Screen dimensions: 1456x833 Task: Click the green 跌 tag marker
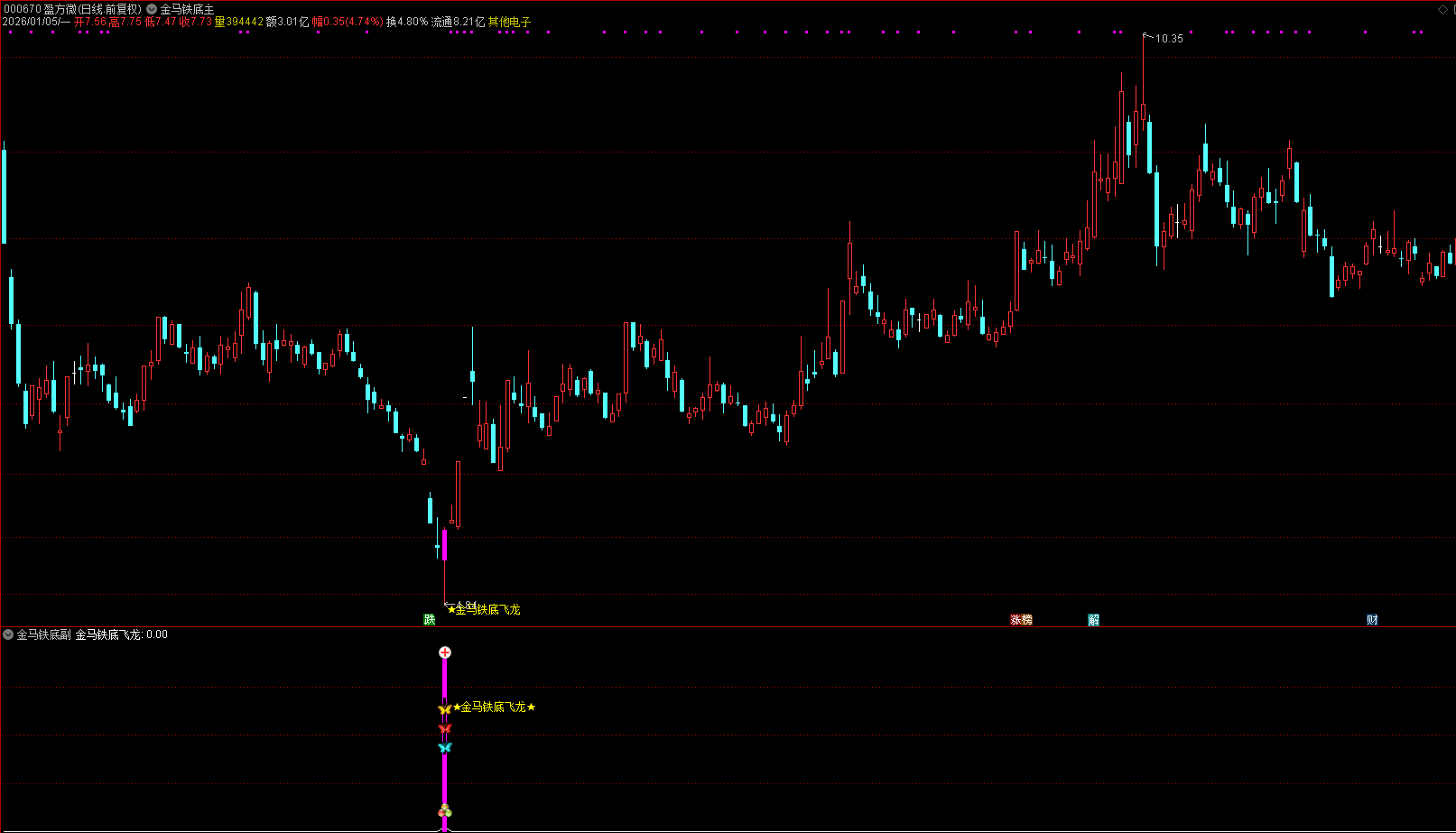(430, 619)
